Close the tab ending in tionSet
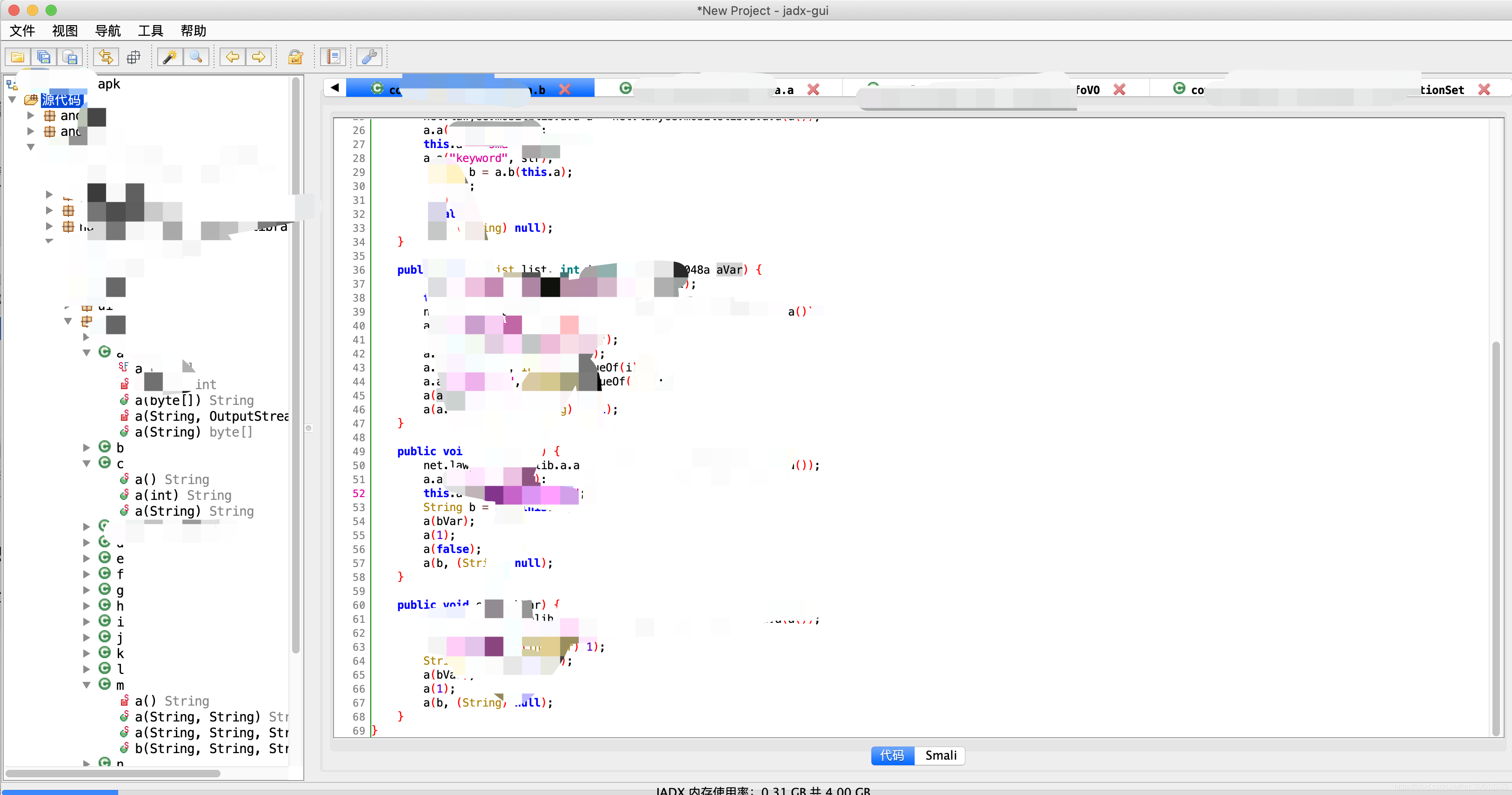The width and height of the screenshot is (1512, 795). click(x=1484, y=89)
